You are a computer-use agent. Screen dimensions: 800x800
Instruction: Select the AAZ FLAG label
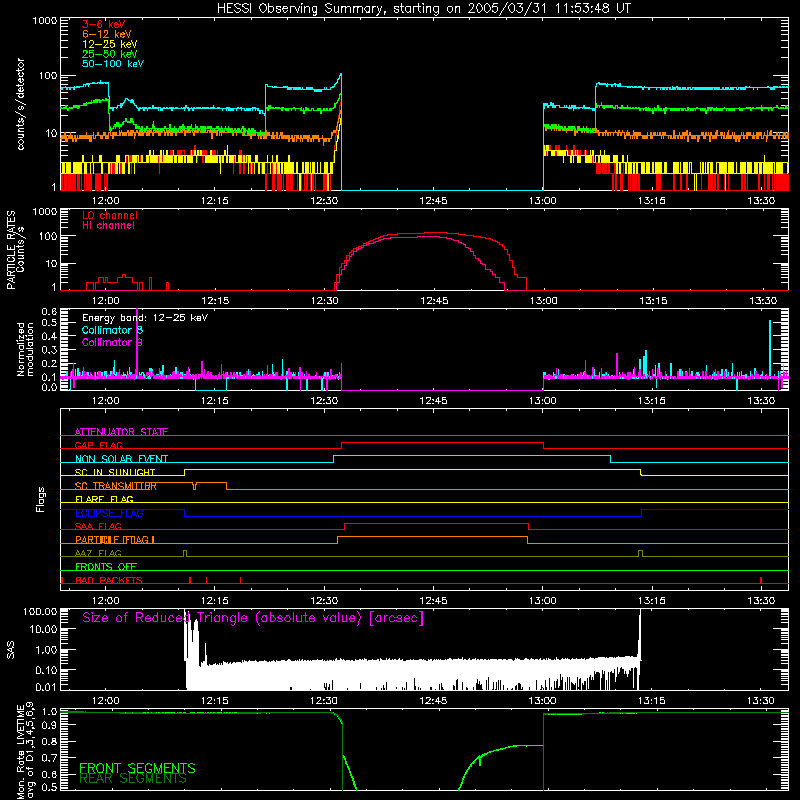pos(98,553)
